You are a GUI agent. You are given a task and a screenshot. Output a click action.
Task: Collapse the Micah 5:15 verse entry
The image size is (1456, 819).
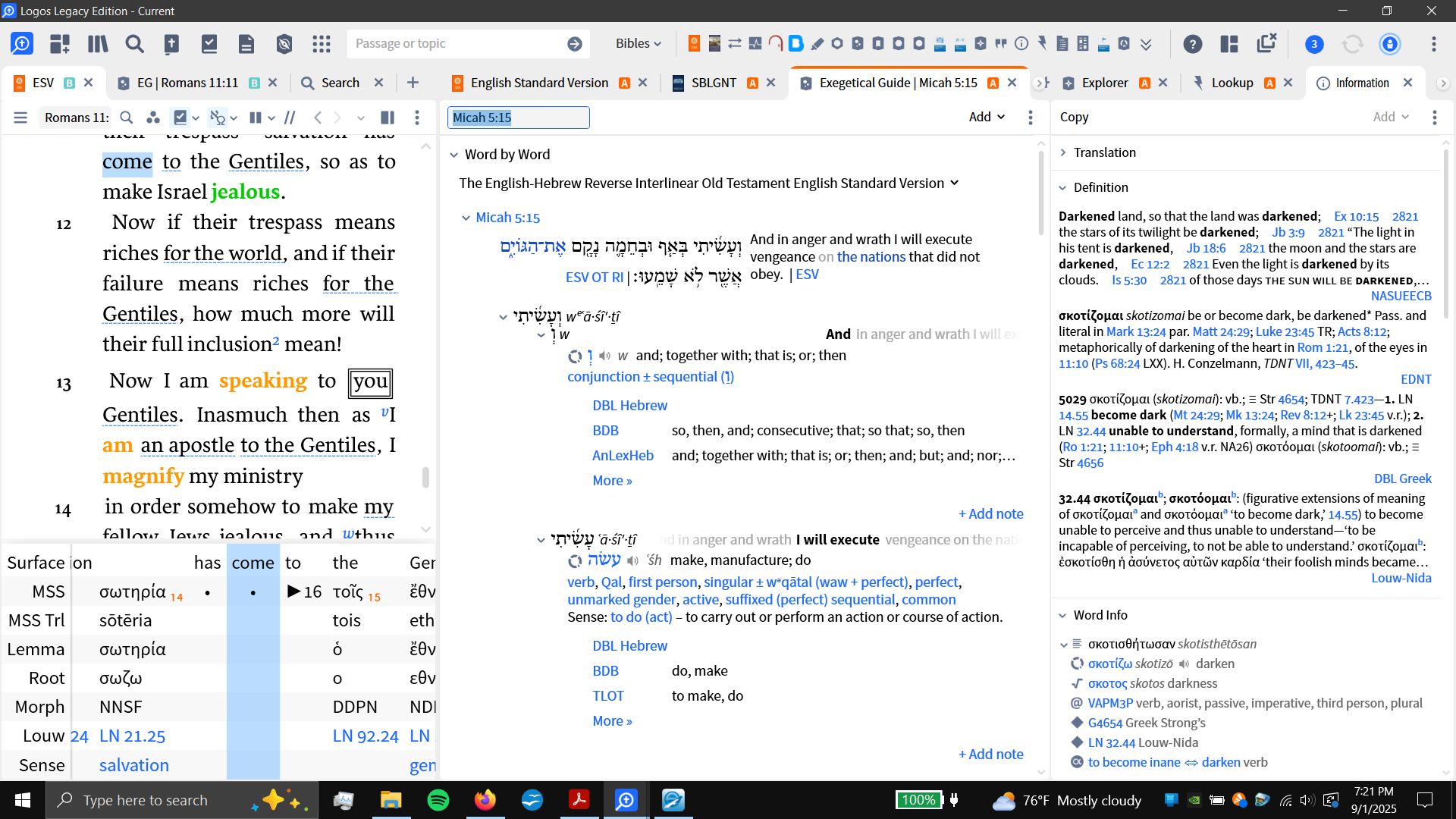(x=466, y=218)
